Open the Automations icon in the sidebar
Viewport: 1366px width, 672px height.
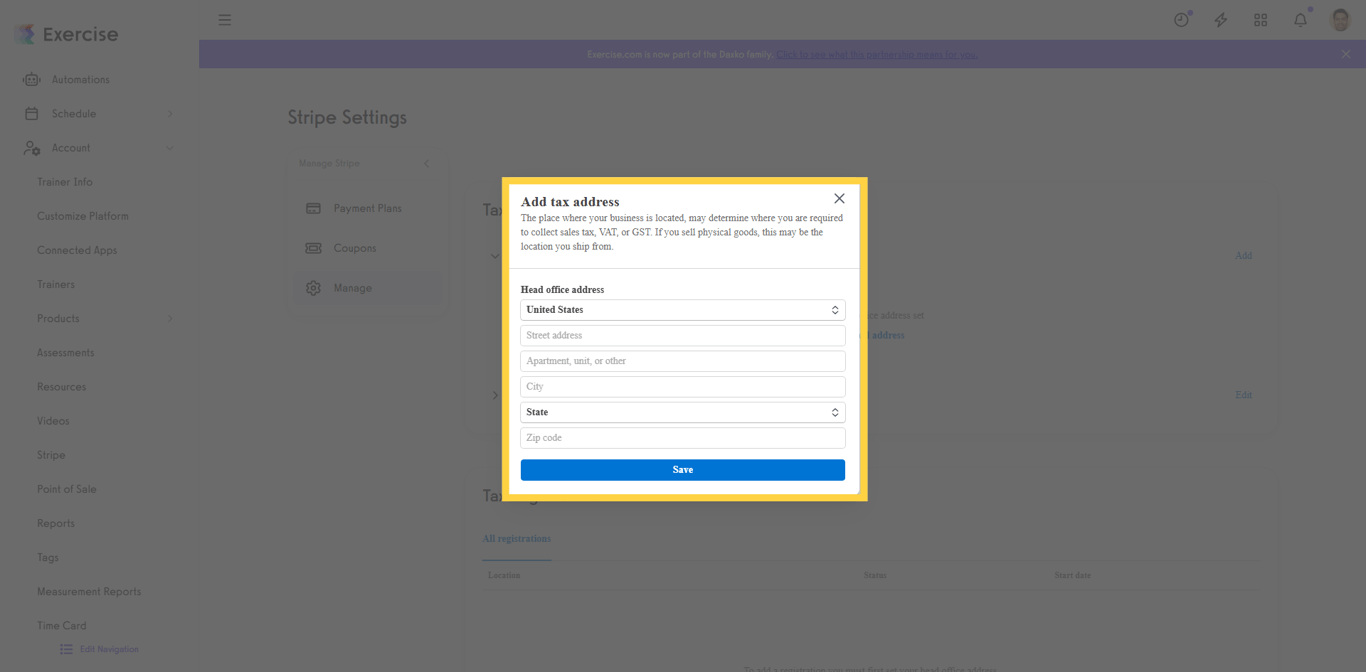point(31,79)
